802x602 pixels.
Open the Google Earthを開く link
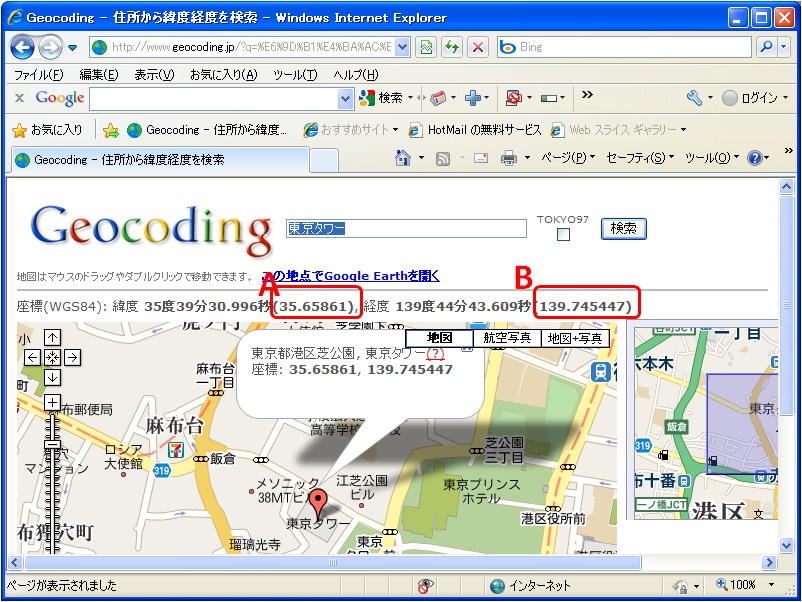click(x=350, y=276)
